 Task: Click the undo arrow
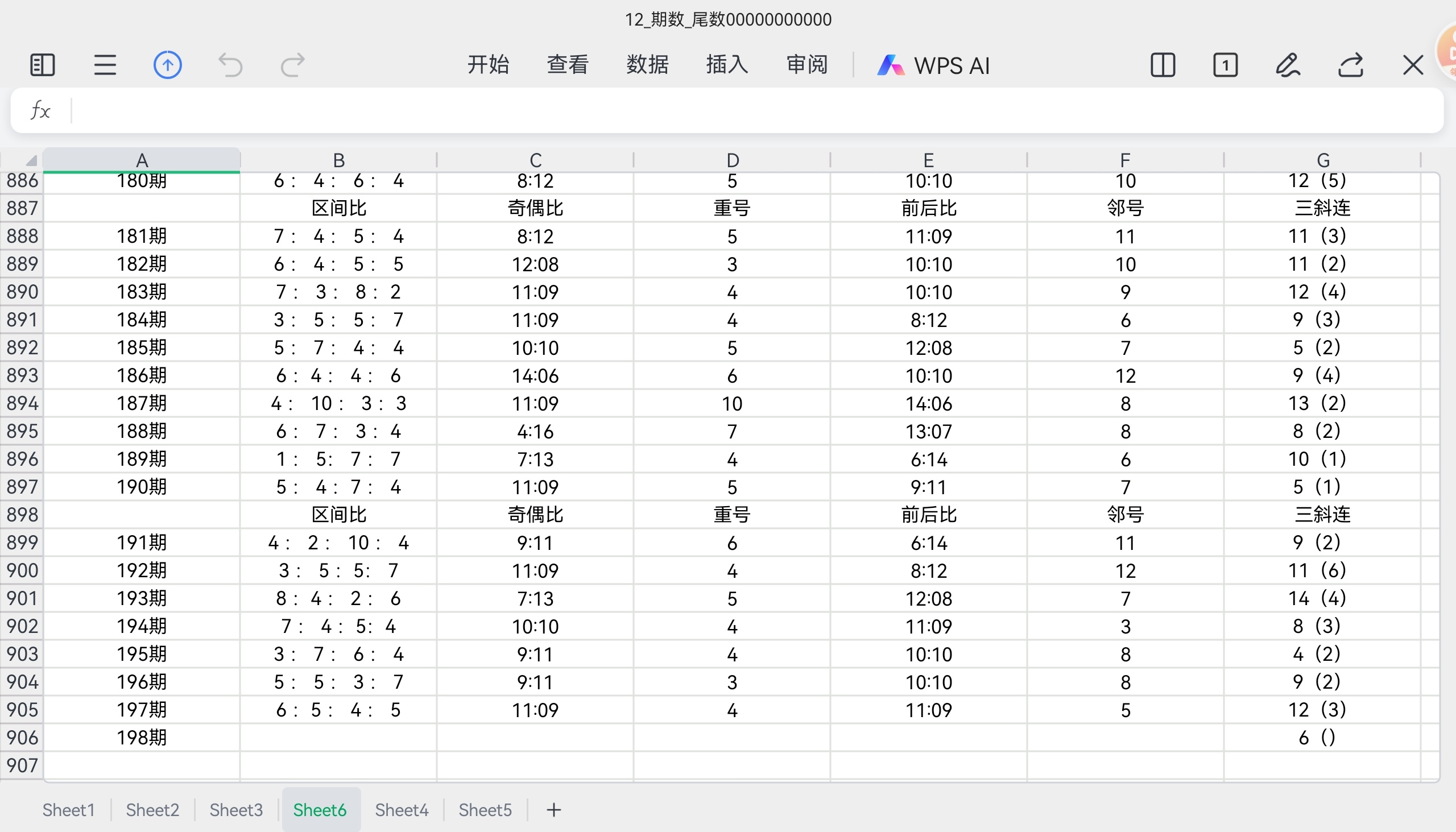coord(231,65)
